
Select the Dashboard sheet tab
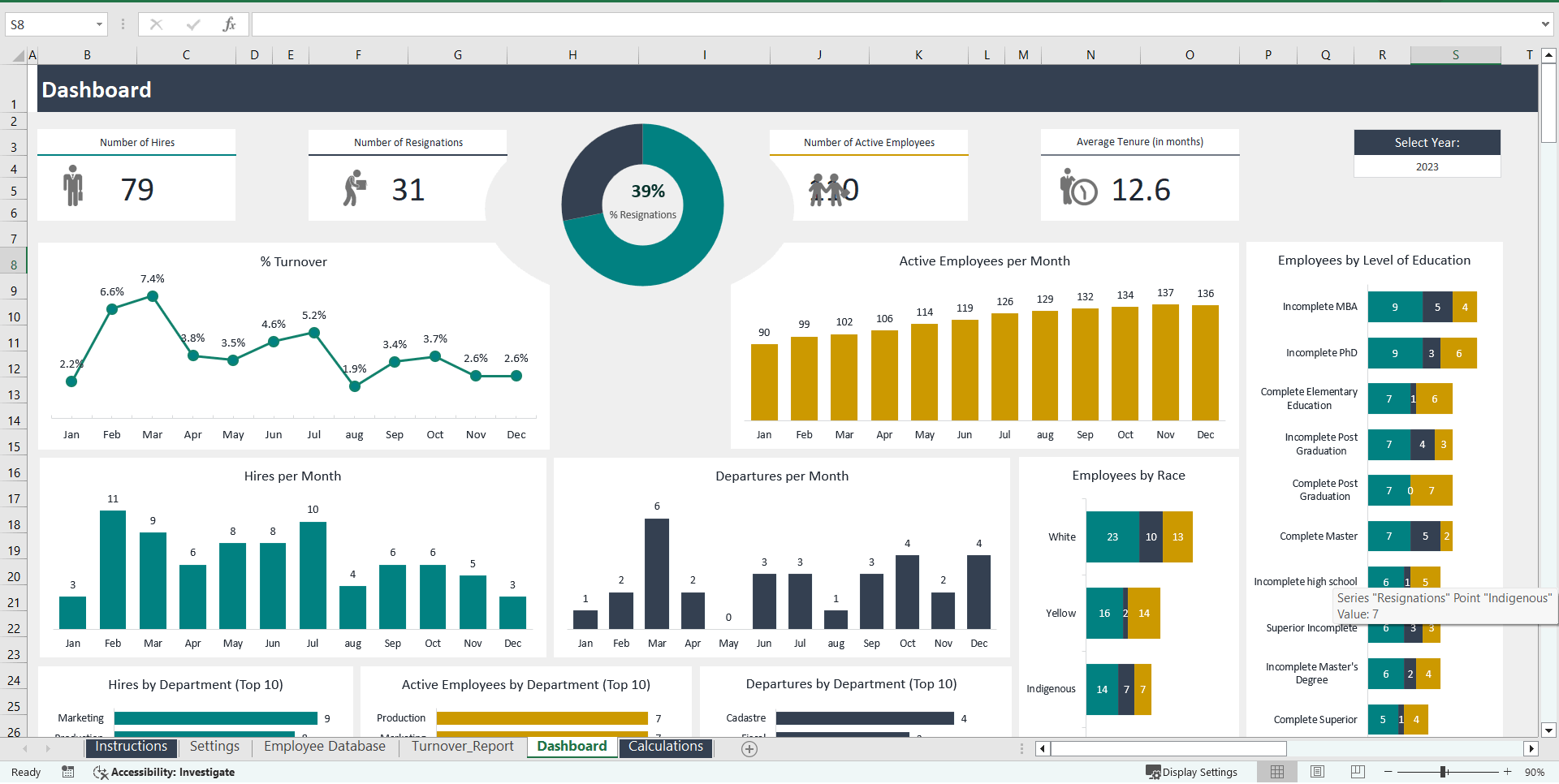(x=572, y=747)
